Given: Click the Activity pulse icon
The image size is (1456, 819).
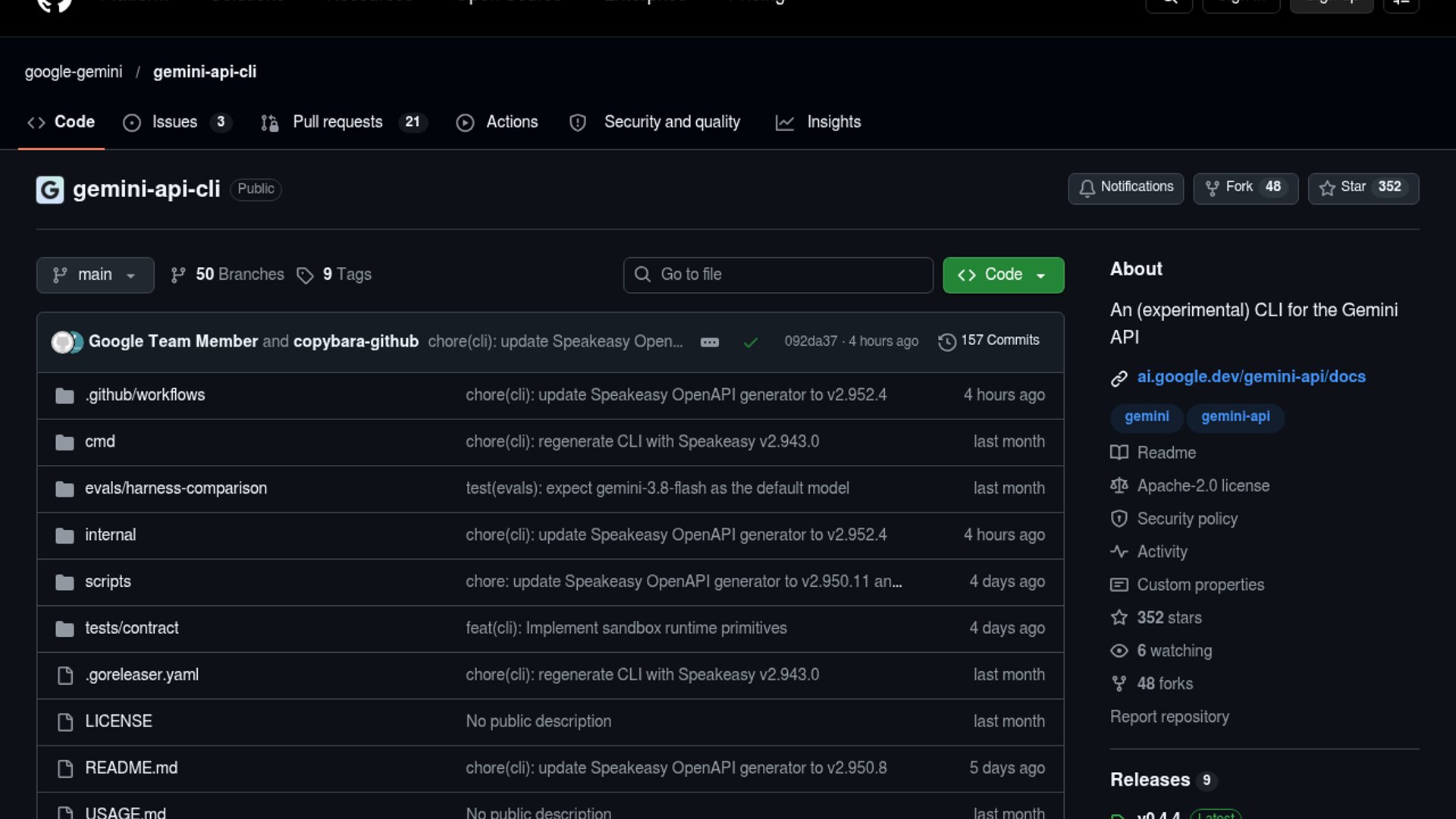Looking at the screenshot, I should [1119, 552].
